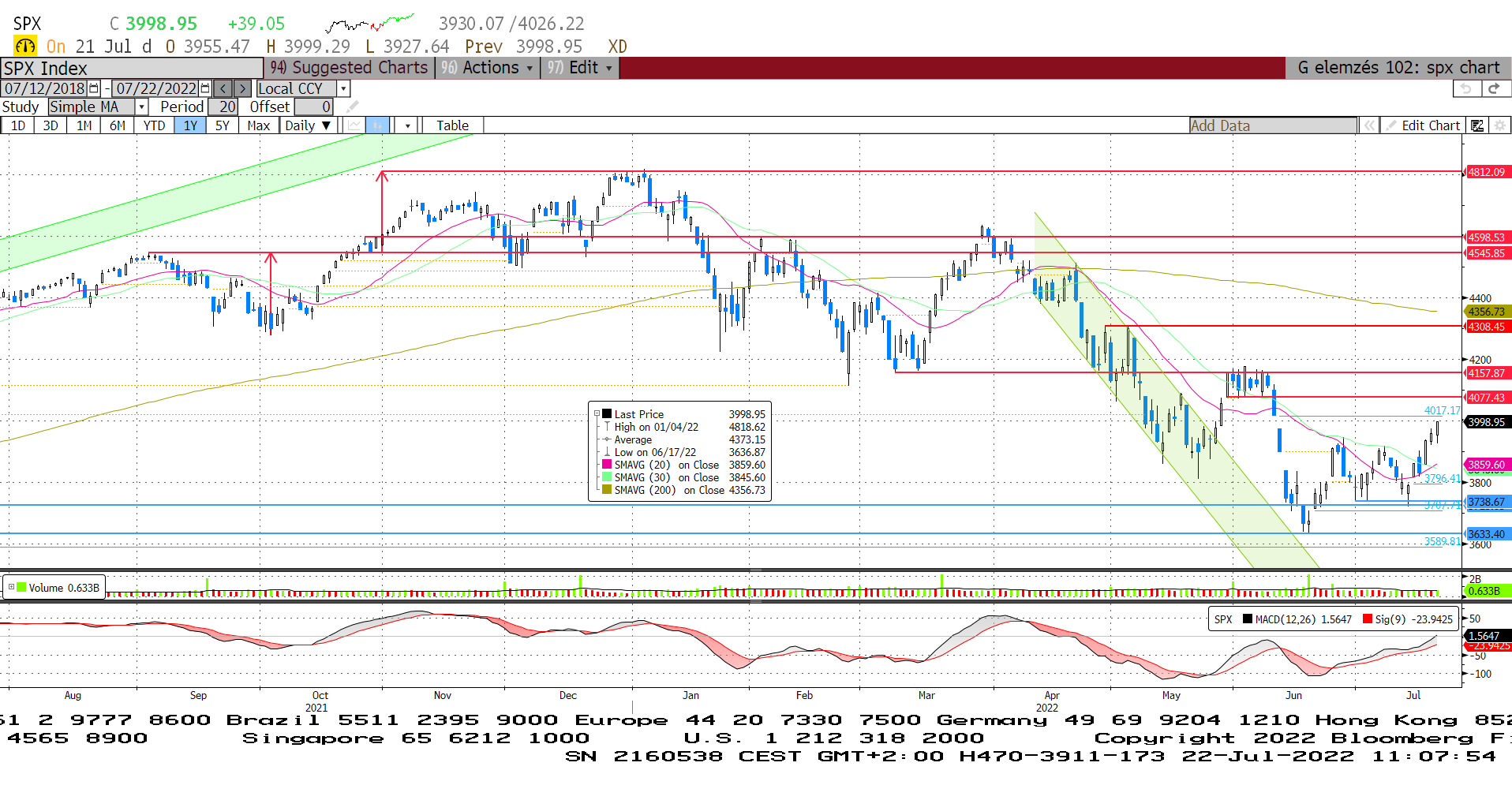Shift date range backward with left arrow
1512x800 pixels.
(x=223, y=88)
